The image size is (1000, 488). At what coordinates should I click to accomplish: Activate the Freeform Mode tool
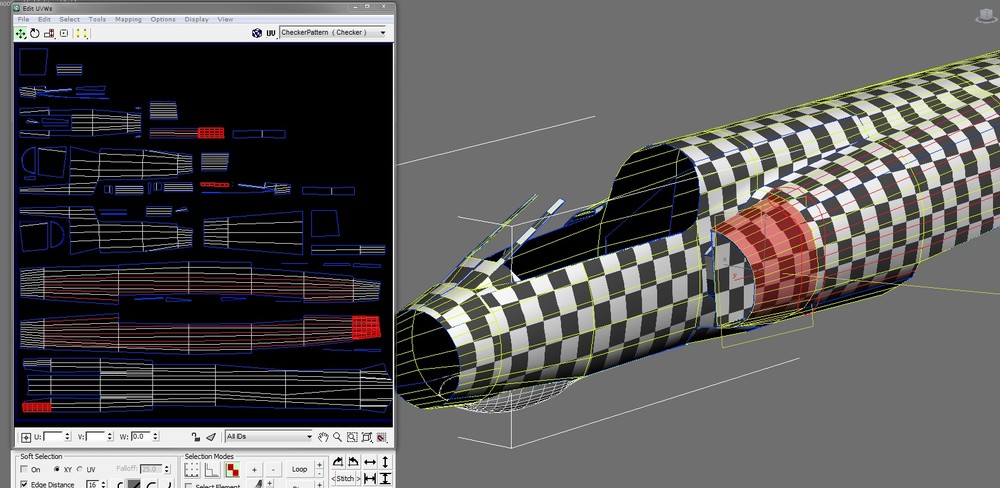64,33
